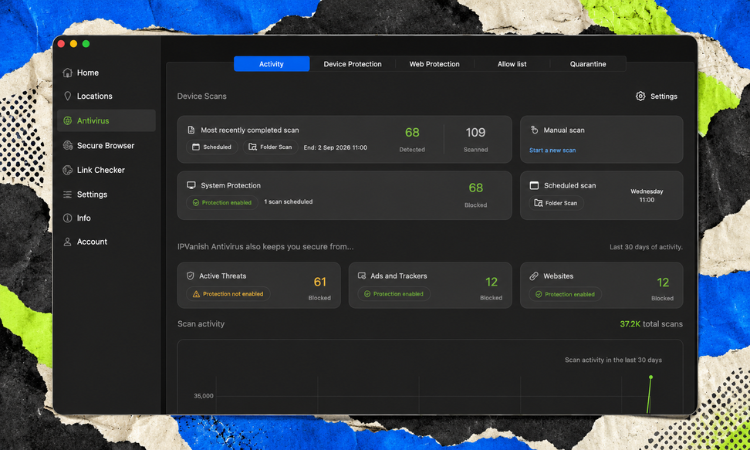This screenshot has width=750, height=450.
Task: Click the 37.2K total scans text
Action: tap(651, 324)
